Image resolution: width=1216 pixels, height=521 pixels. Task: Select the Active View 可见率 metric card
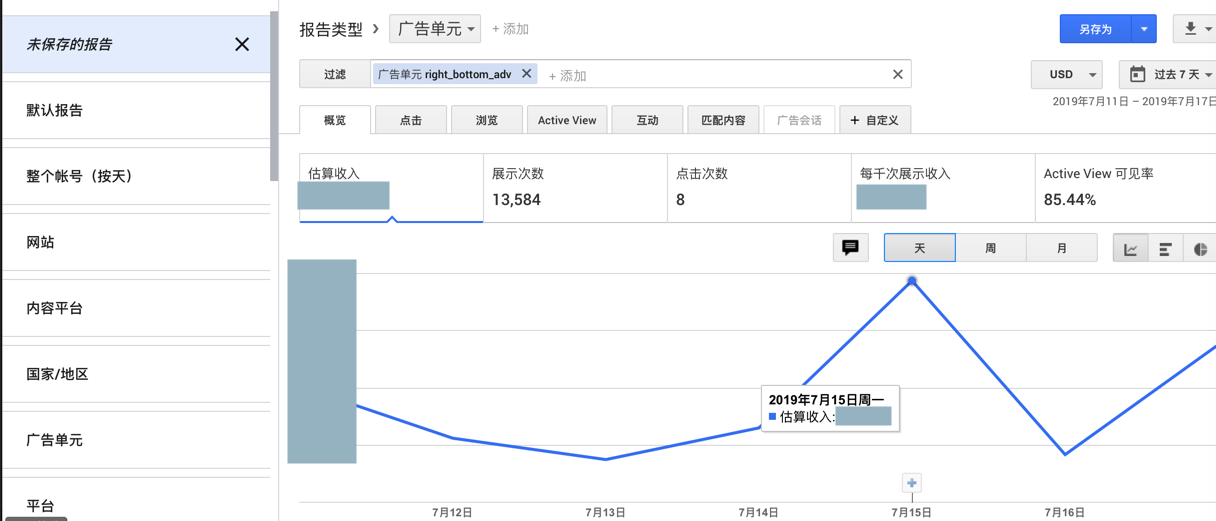pyautogui.click(x=1126, y=187)
